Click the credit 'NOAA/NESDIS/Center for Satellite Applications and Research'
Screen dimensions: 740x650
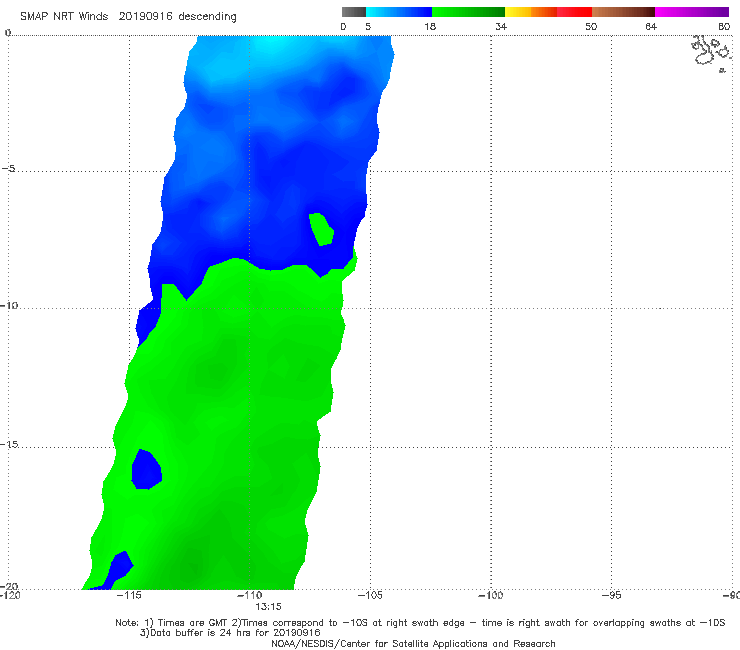(413, 644)
